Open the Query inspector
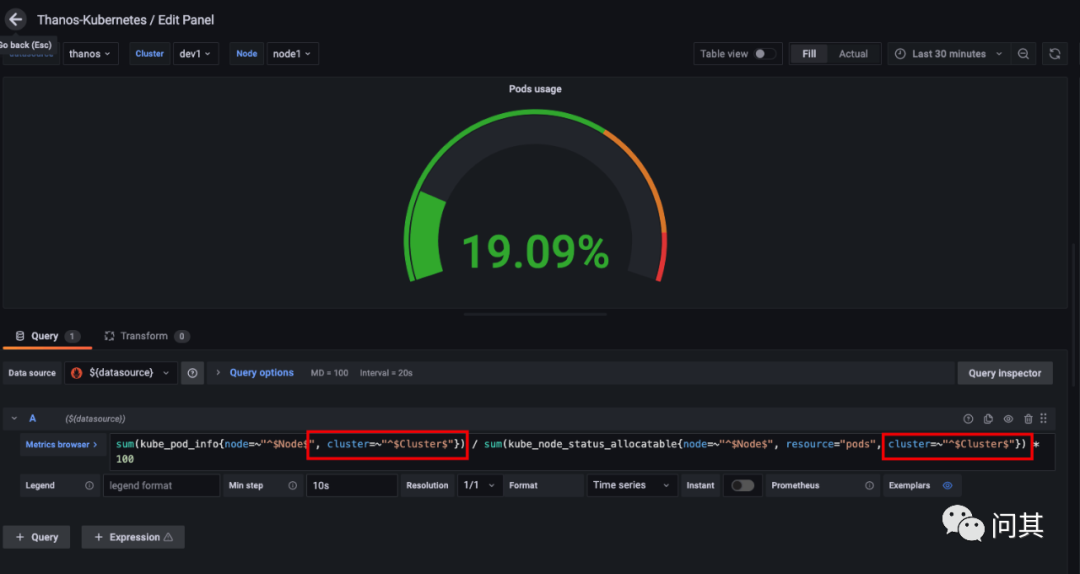The image size is (1080, 574). tap(1004, 373)
